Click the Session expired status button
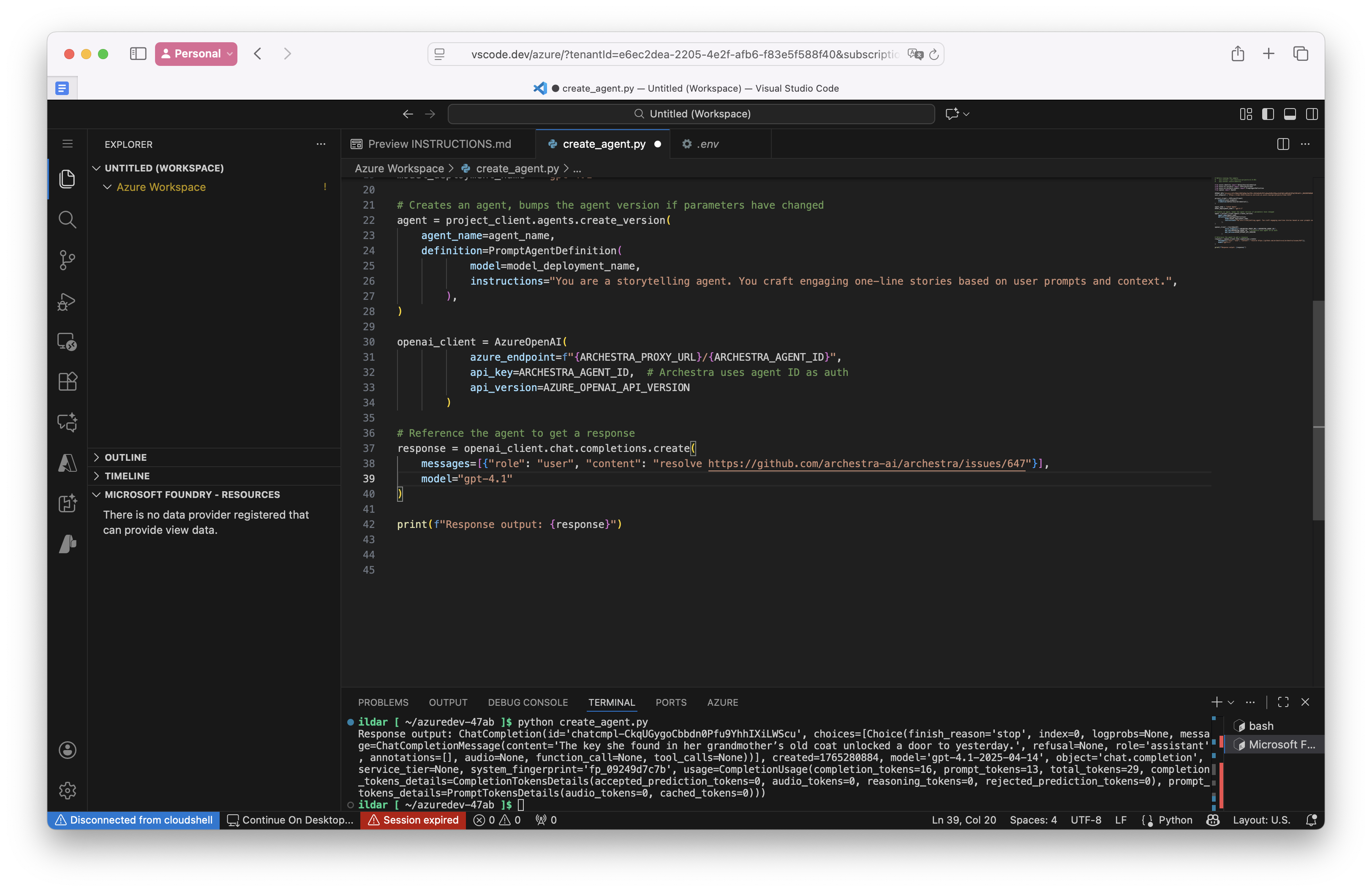Viewport: 1372px width, 892px height. click(x=413, y=820)
